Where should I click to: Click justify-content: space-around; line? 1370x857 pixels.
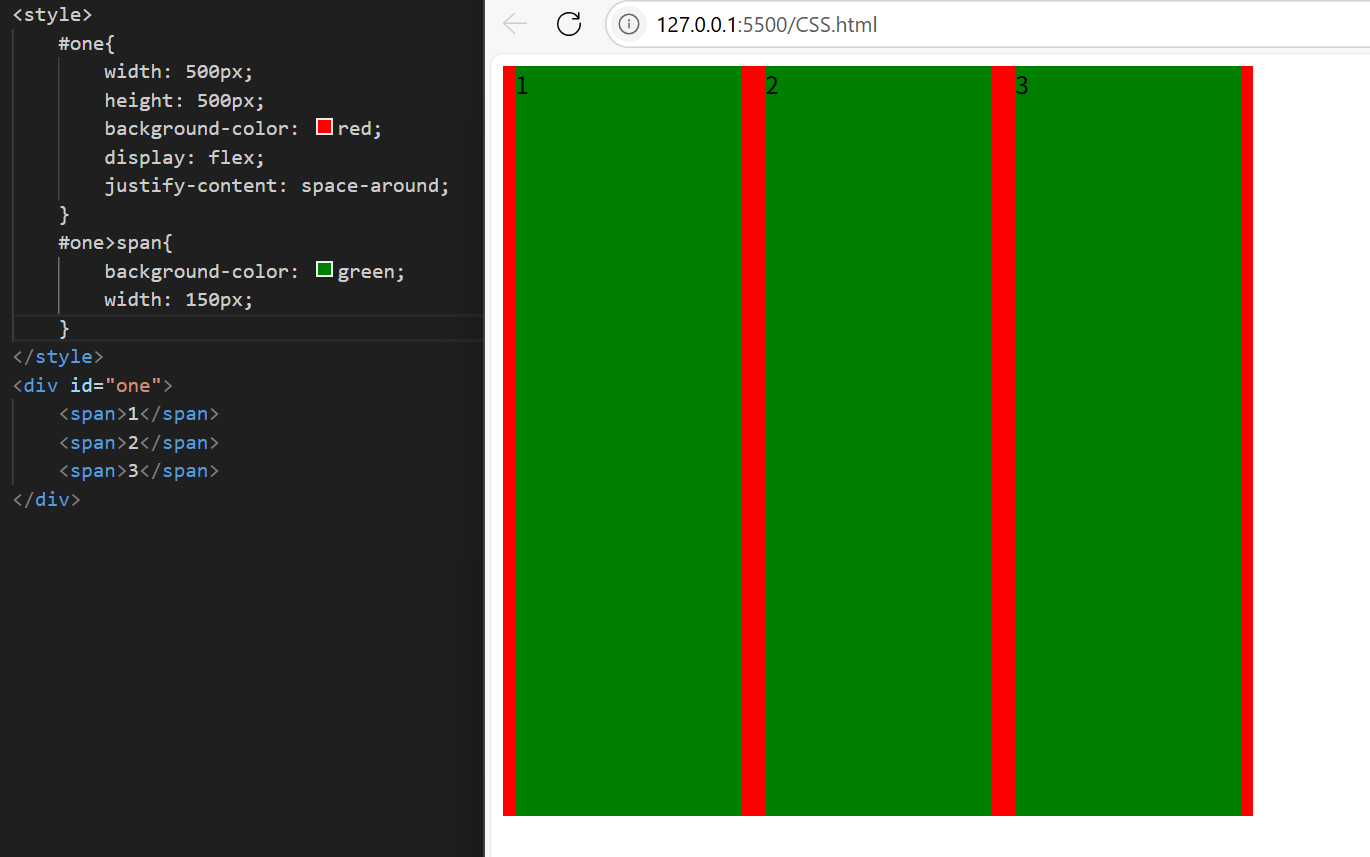[278, 186]
